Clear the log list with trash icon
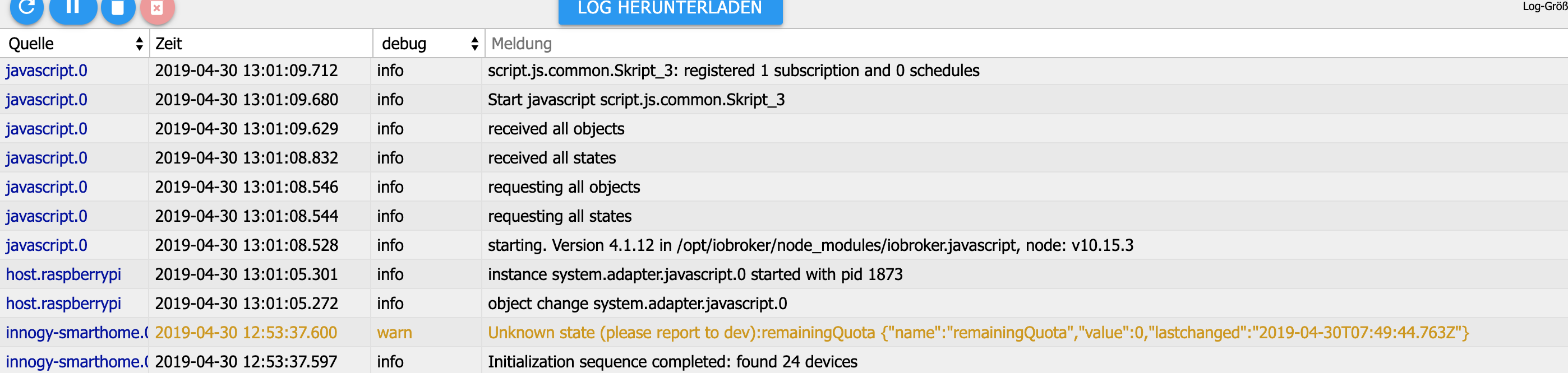The height and width of the screenshot is (373, 1568). pos(118,8)
